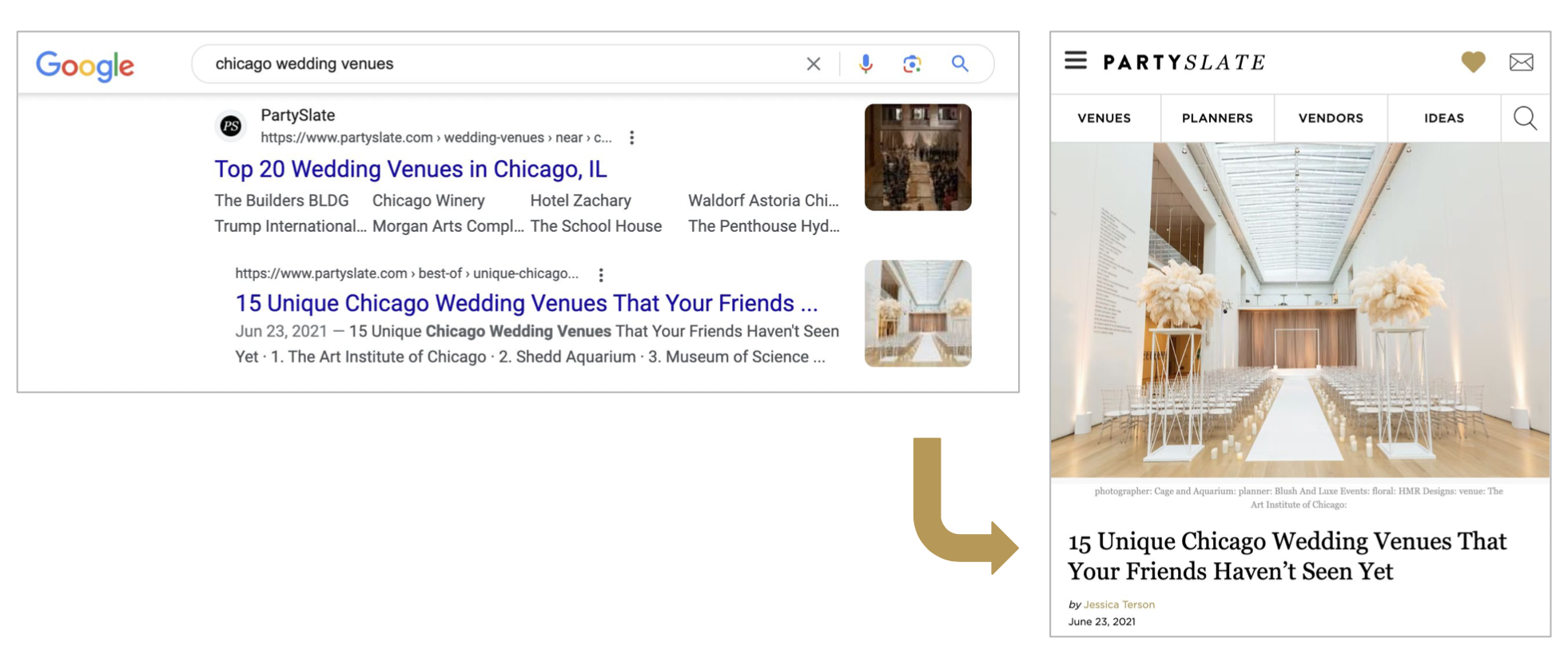The height and width of the screenshot is (662, 1568).
Task: Click Morgan Arts Compl... sitelink
Action: coord(448,226)
